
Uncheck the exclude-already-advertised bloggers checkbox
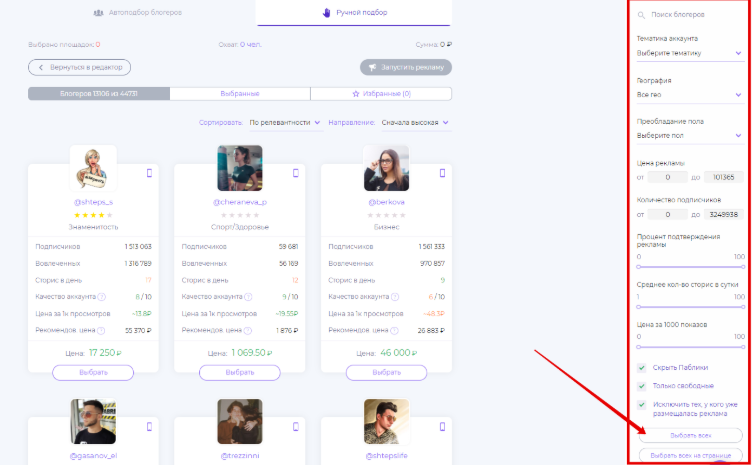coord(642,404)
